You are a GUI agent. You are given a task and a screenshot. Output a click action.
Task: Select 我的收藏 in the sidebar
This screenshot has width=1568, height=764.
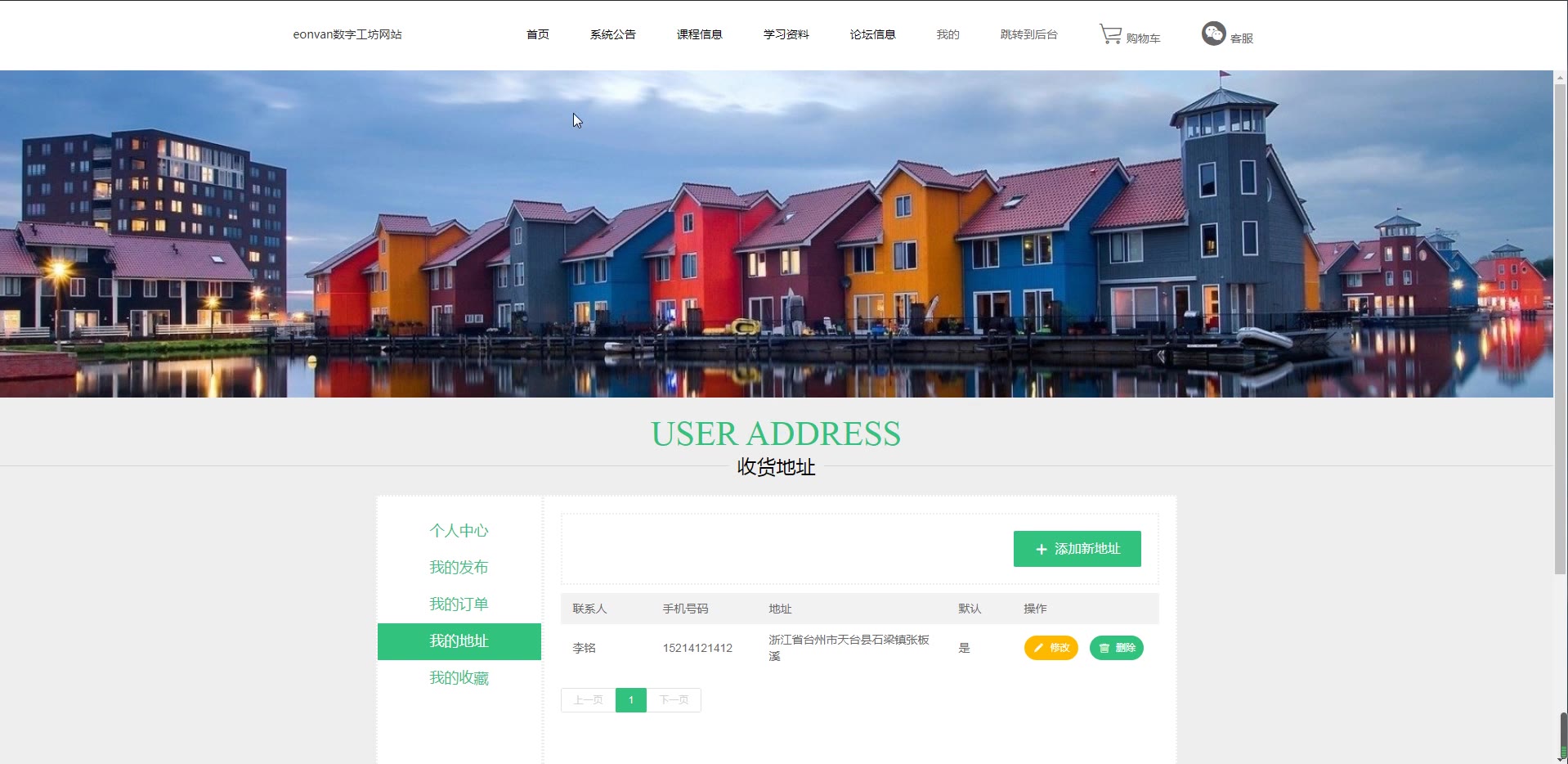pyautogui.click(x=459, y=678)
